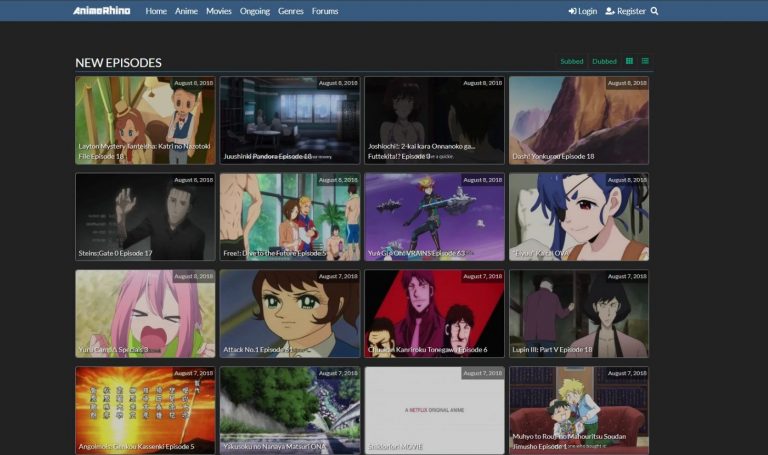Show Dubbed episodes only
768x455 pixels.
pyautogui.click(x=604, y=61)
